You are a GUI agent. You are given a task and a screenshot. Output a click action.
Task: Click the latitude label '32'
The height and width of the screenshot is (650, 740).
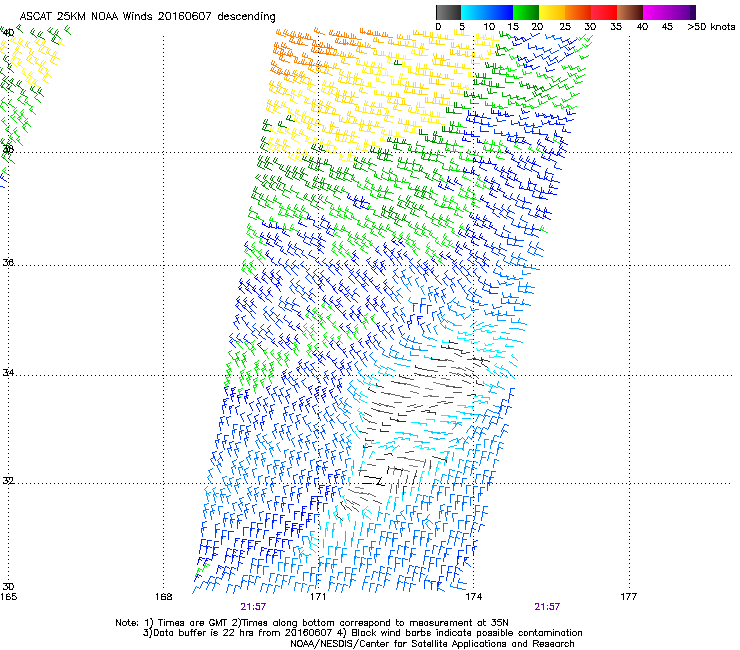tap(8, 481)
